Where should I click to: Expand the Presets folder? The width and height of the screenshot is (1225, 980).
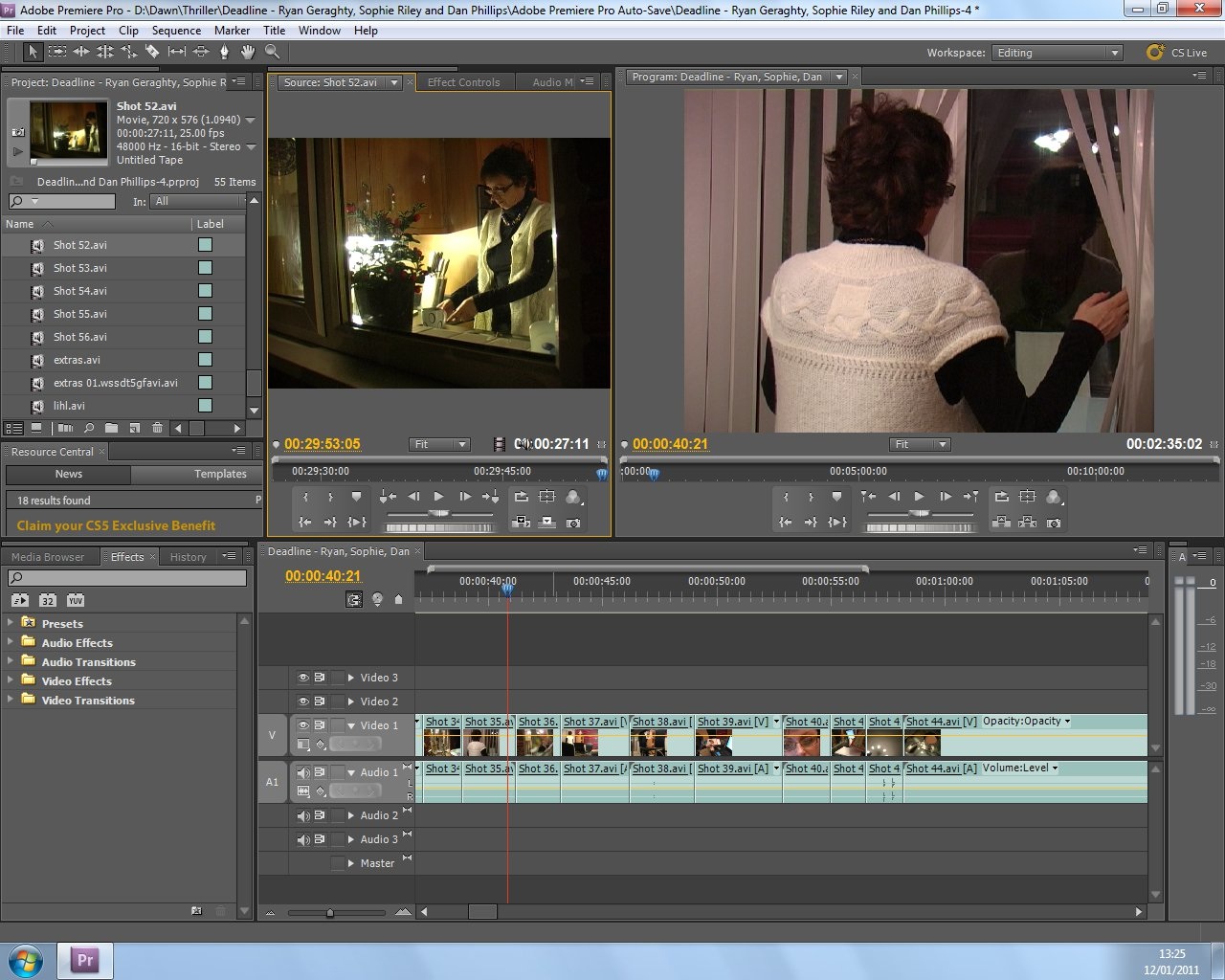[x=11, y=623]
